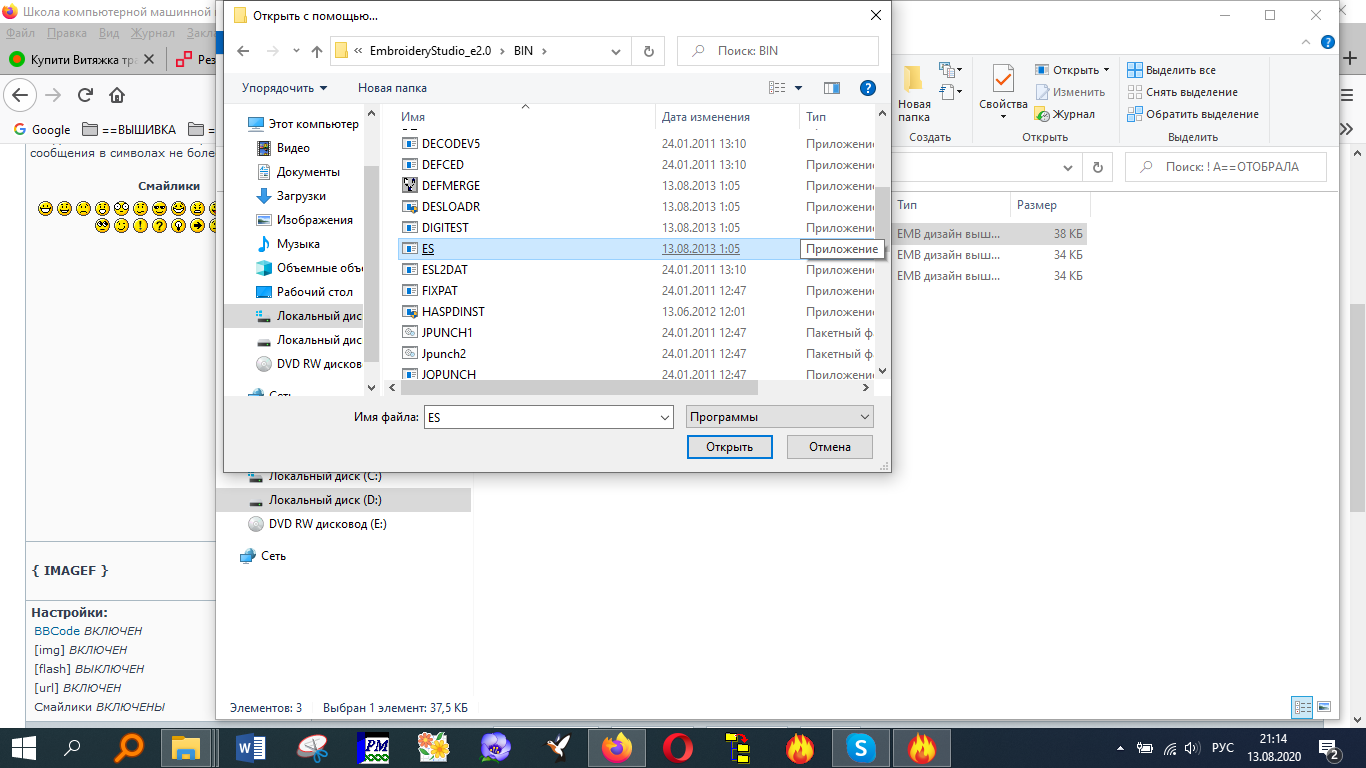
Task: Open Рабочий стол in navigation tree
Action: pyautogui.click(x=305, y=292)
